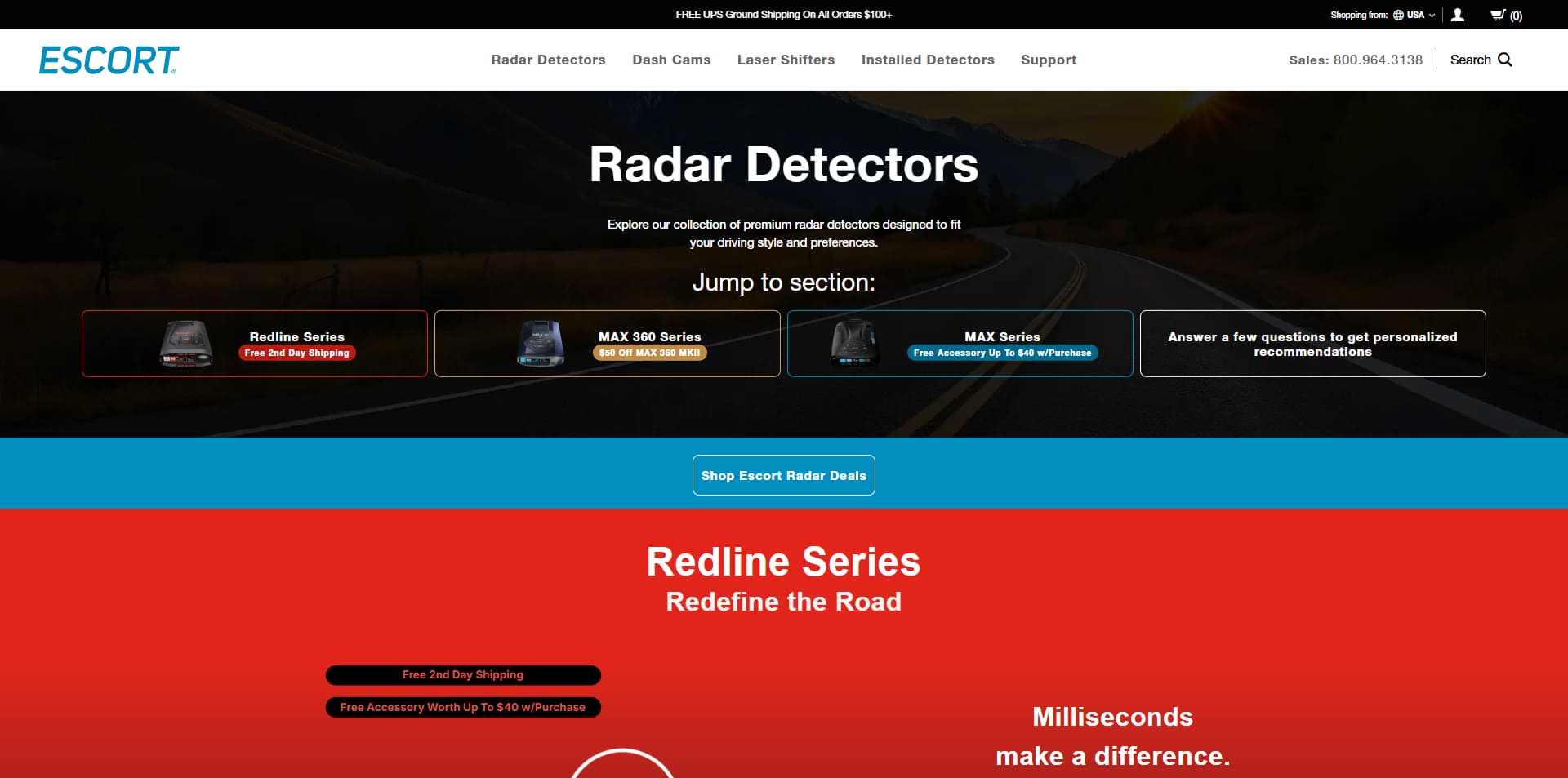Click the ESCORT logo
The width and height of the screenshot is (1568, 778).
(109, 60)
